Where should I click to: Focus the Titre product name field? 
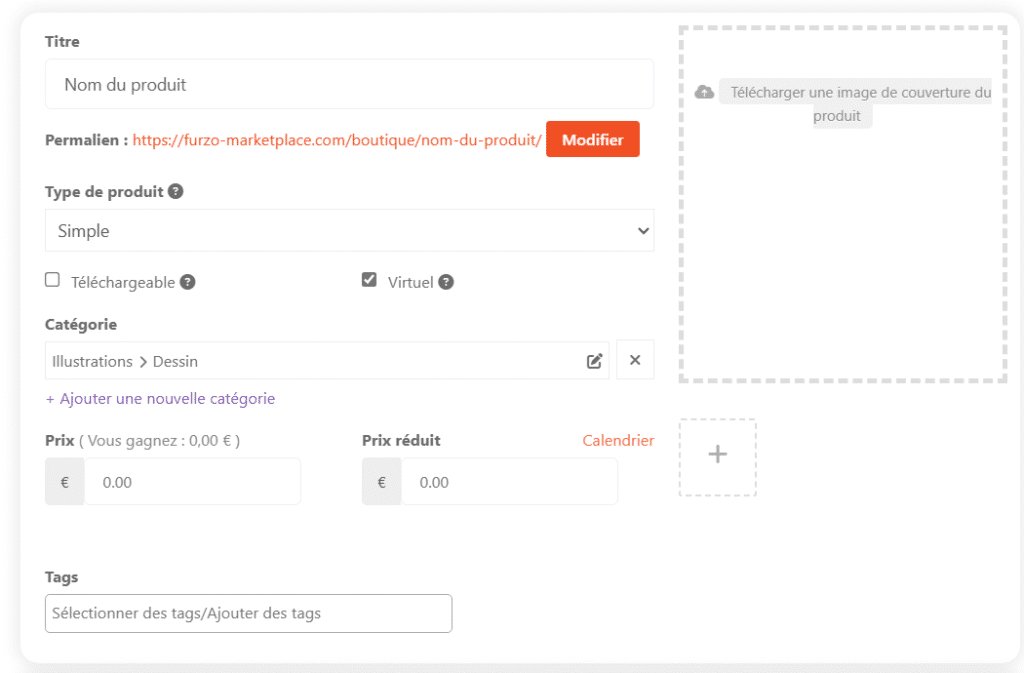[349, 84]
